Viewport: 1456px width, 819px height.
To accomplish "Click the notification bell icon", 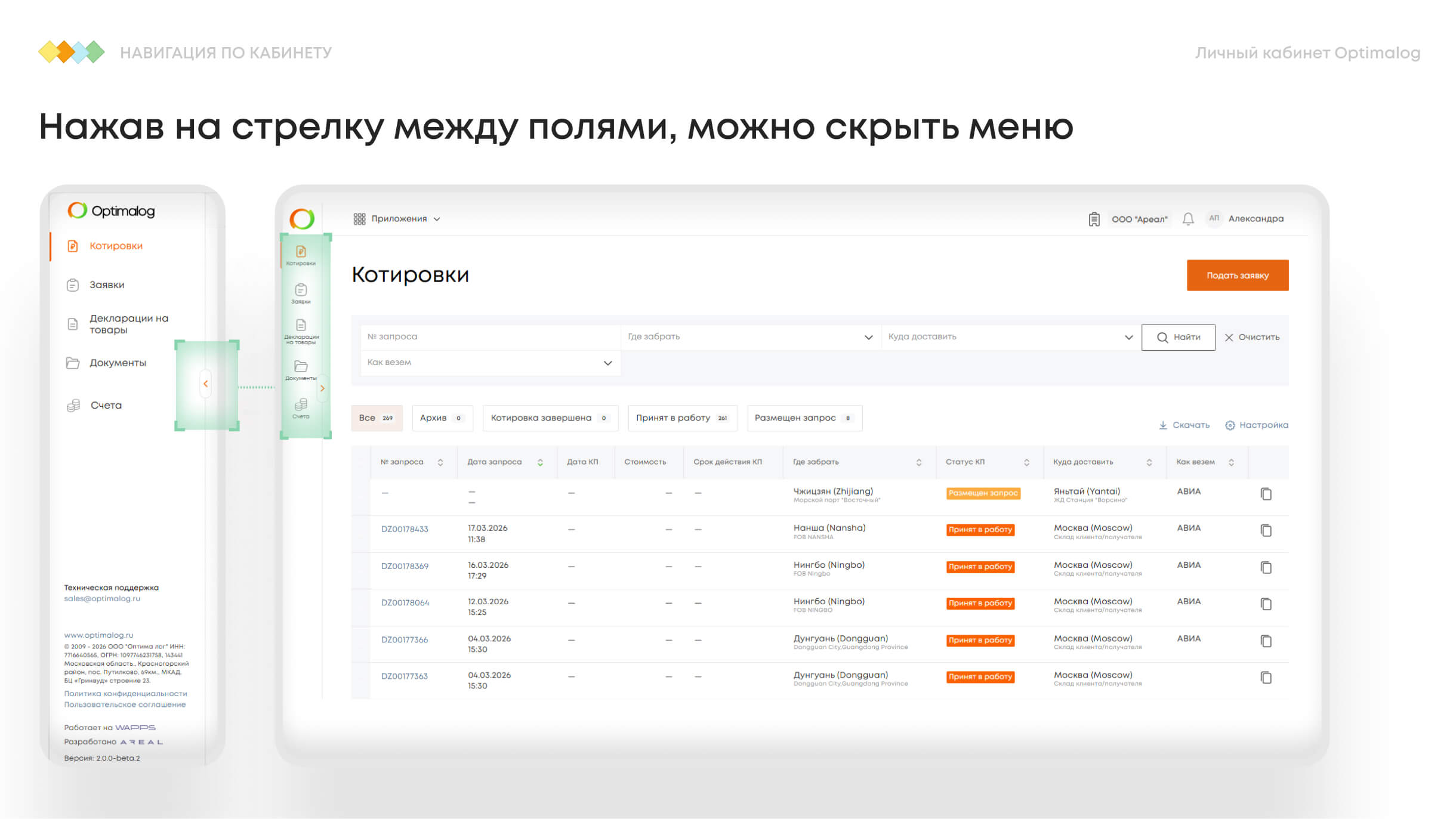I will (x=1187, y=219).
